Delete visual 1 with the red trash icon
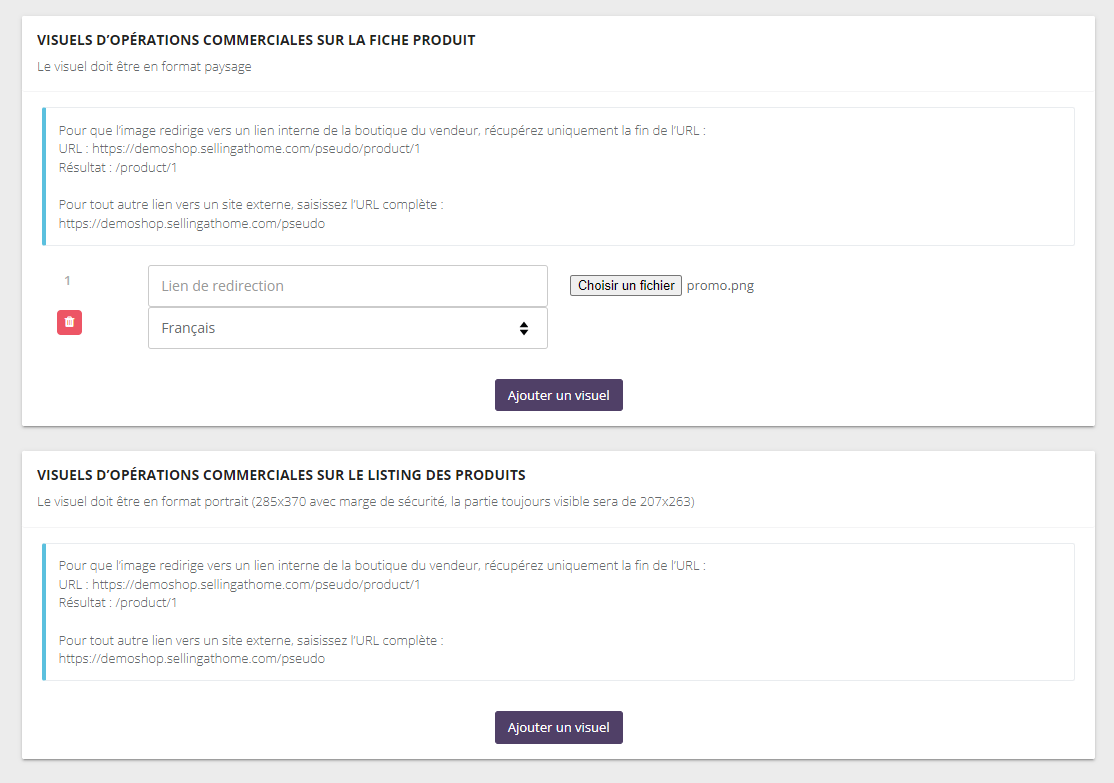 (x=69, y=322)
